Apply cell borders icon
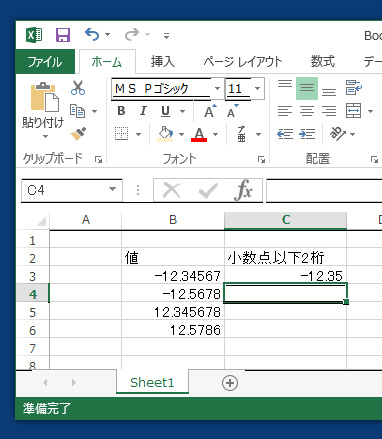Viewport: 382px width, 439px height. pos(121,134)
